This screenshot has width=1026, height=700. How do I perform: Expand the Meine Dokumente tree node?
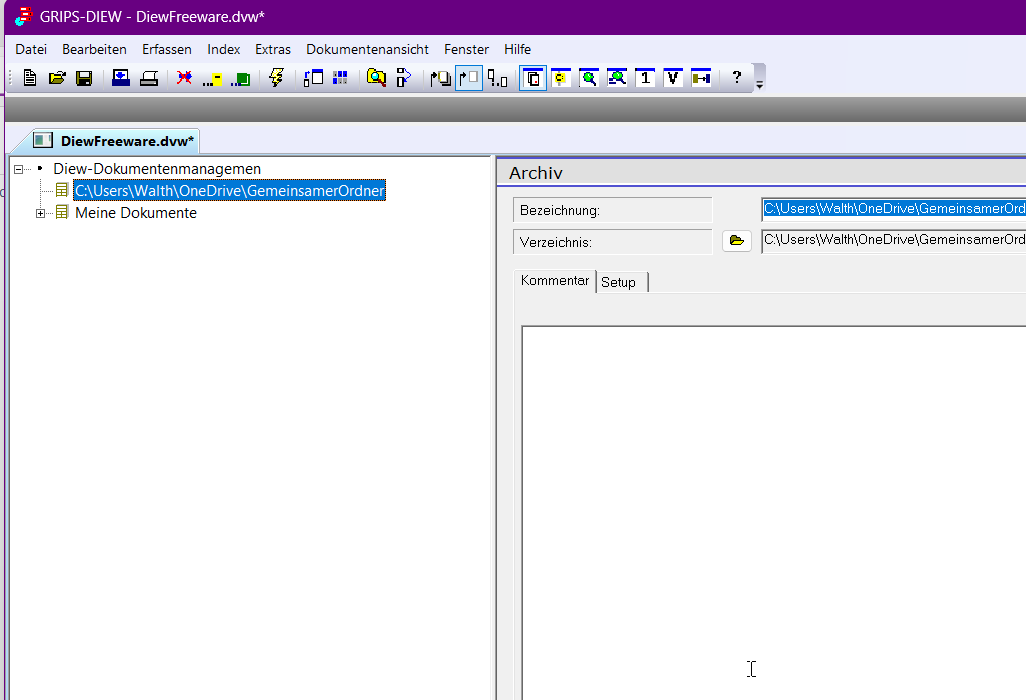click(x=41, y=213)
